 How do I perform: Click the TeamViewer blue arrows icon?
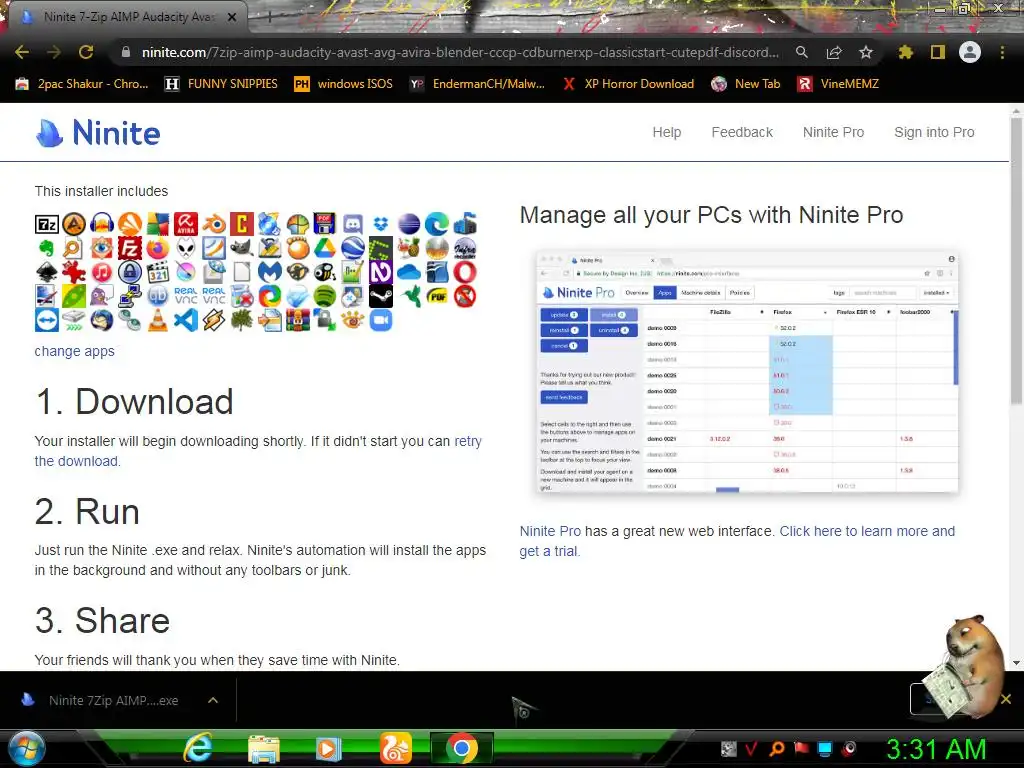46,321
